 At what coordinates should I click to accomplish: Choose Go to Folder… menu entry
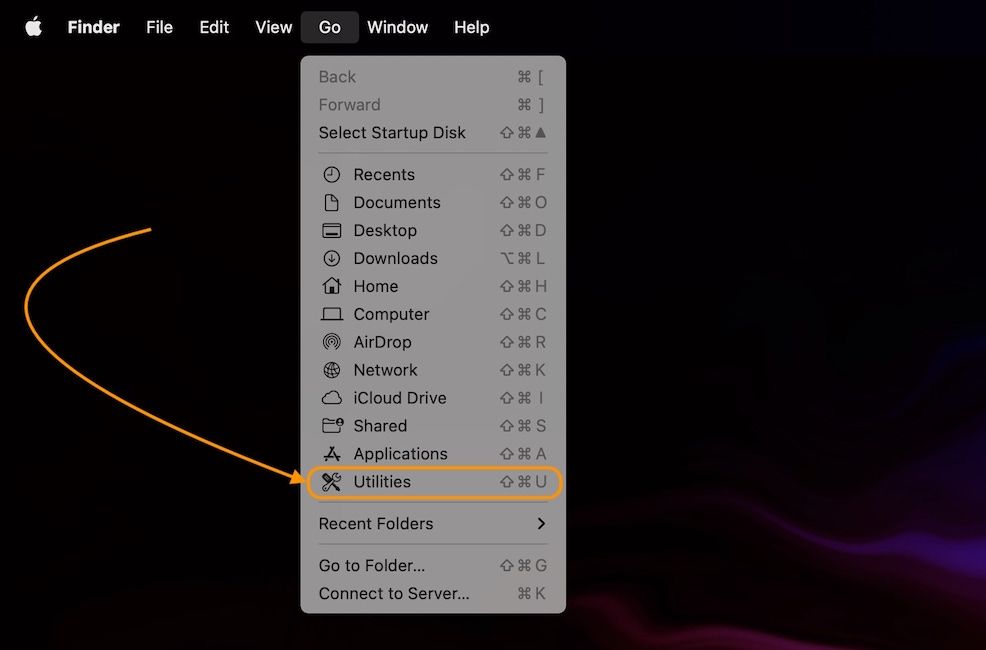point(372,566)
